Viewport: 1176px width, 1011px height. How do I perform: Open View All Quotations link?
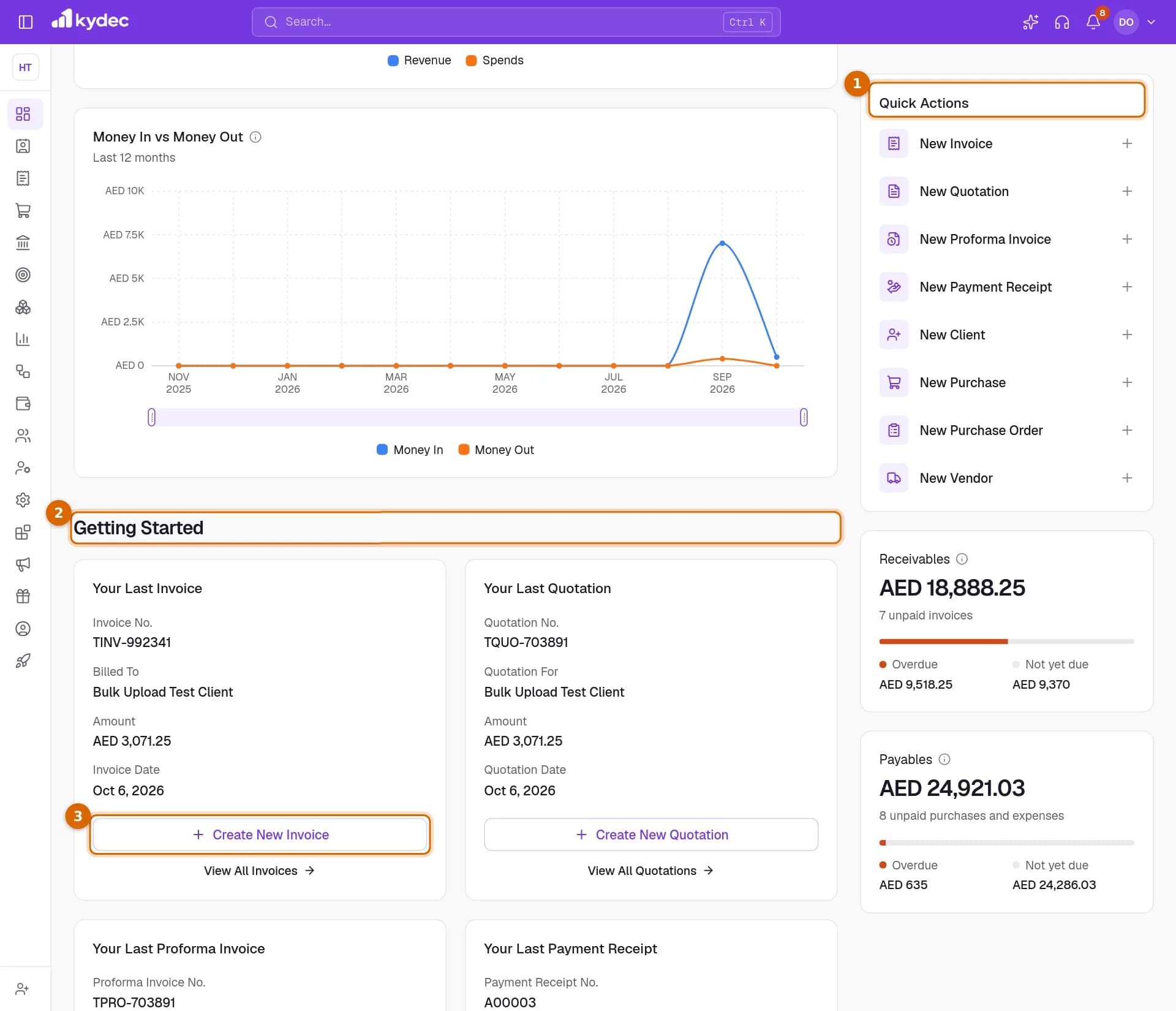[650, 871]
